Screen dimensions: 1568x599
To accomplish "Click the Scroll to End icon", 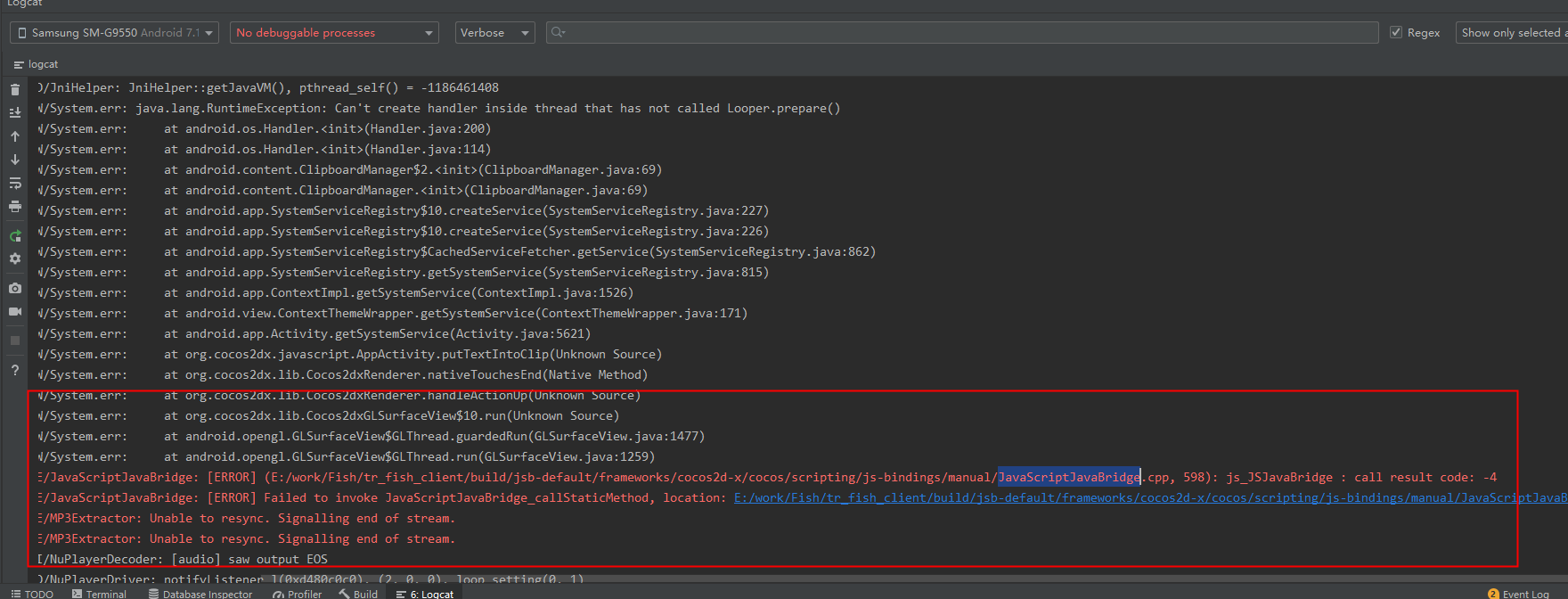I will [15, 113].
